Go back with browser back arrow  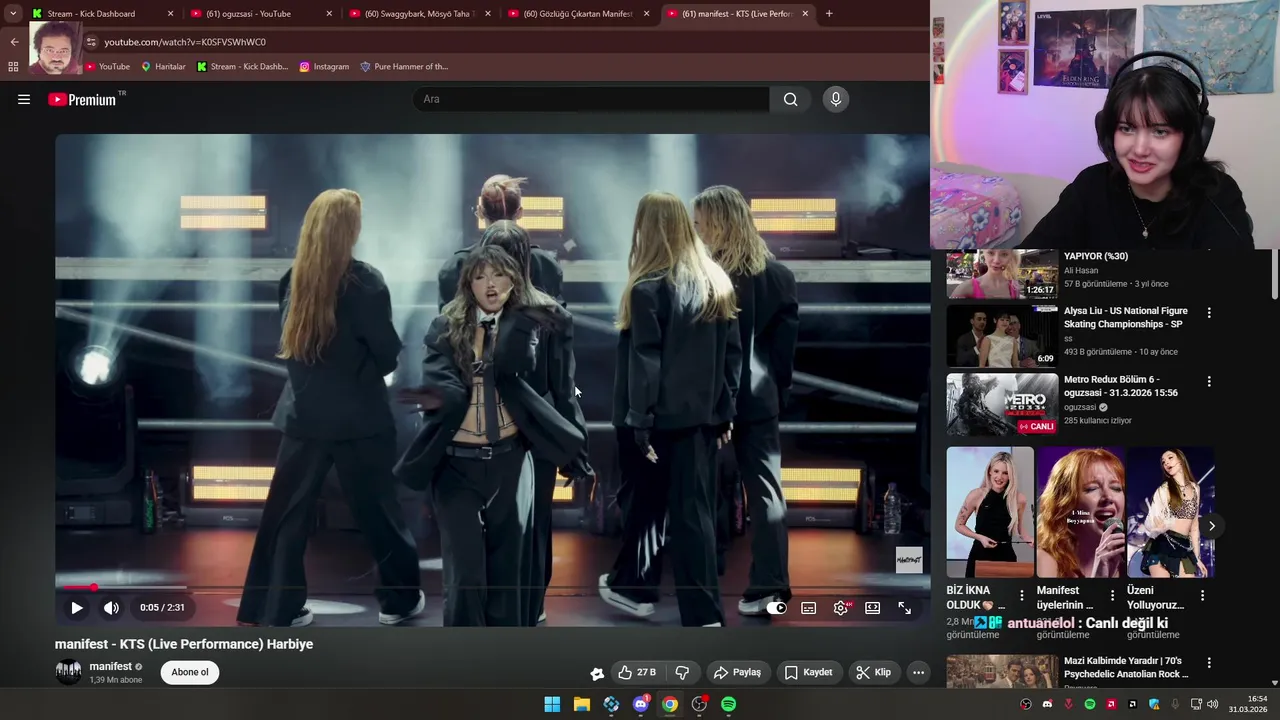click(14, 42)
